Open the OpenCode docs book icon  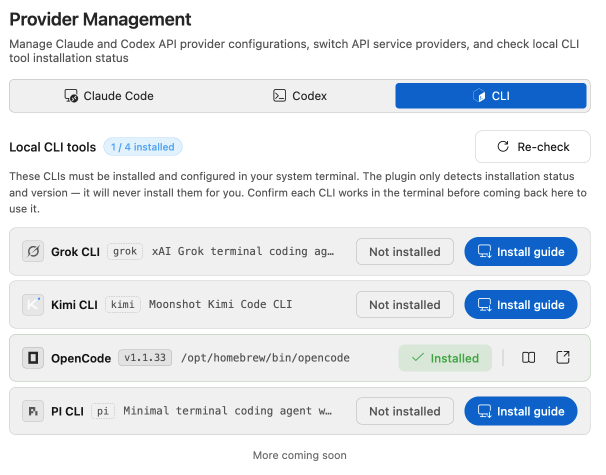[528, 358]
